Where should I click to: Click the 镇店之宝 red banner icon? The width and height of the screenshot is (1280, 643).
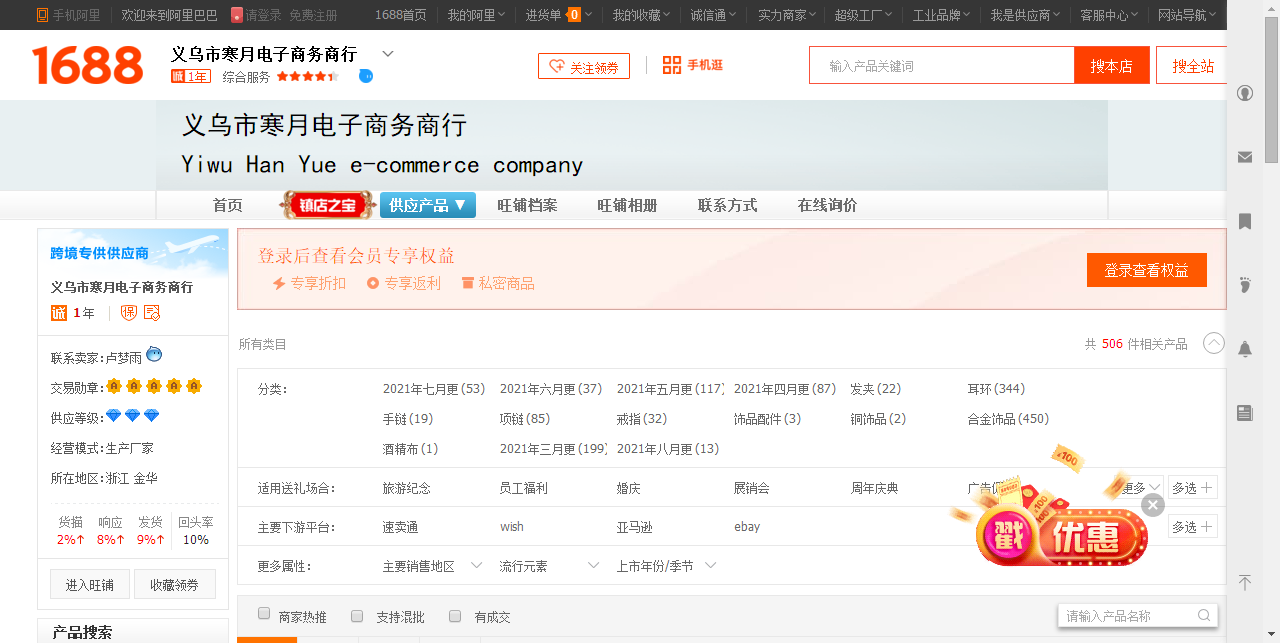pos(328,205)
